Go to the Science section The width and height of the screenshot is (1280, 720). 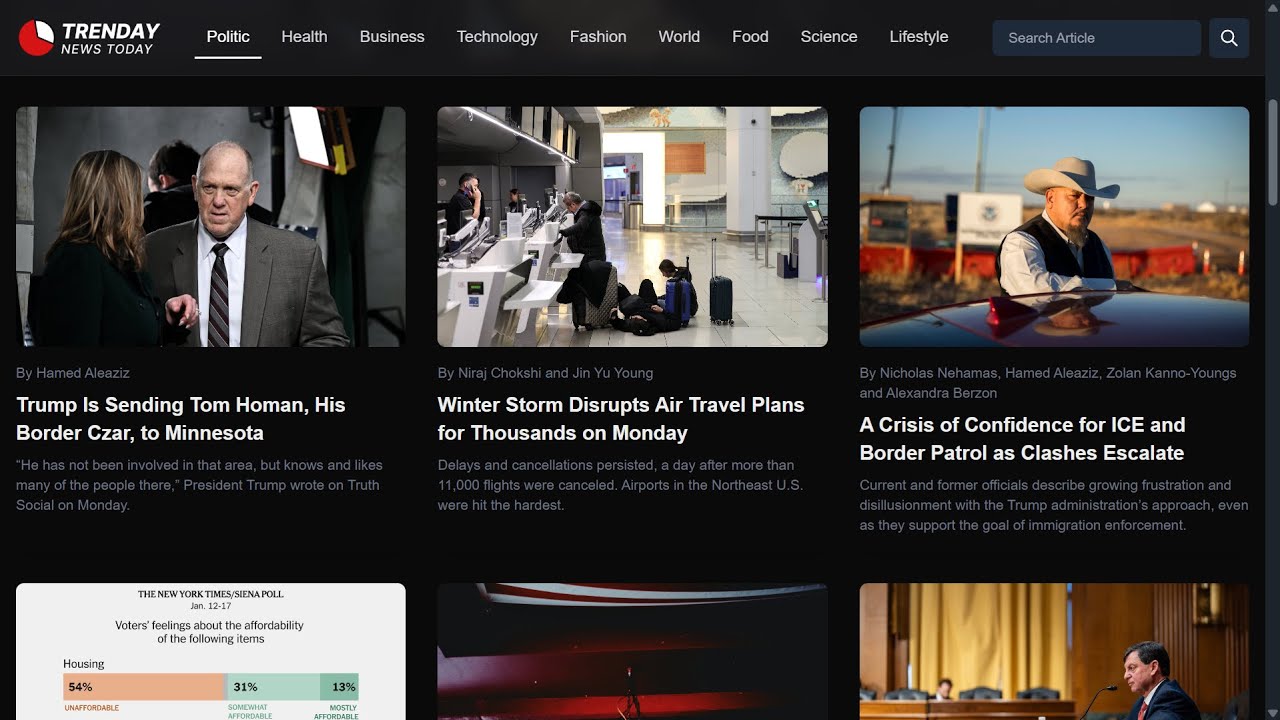click(829, 37)
